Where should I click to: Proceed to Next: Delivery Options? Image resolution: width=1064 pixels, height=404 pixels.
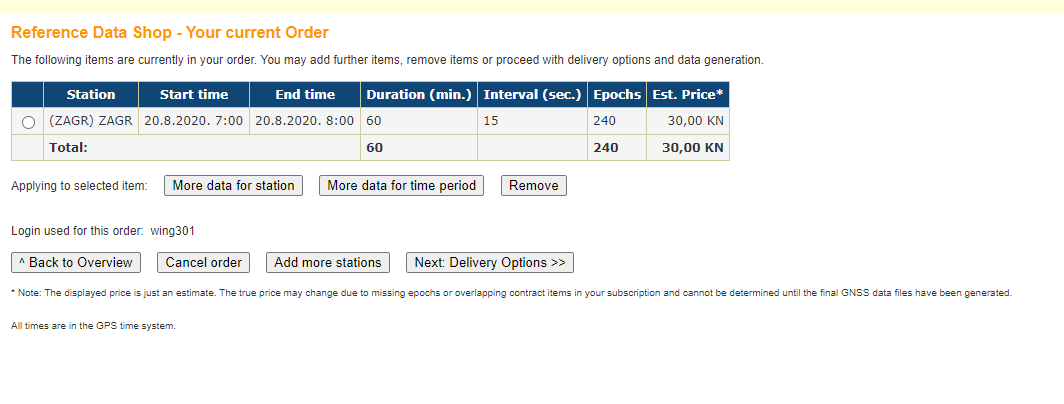tap(490, 263)
